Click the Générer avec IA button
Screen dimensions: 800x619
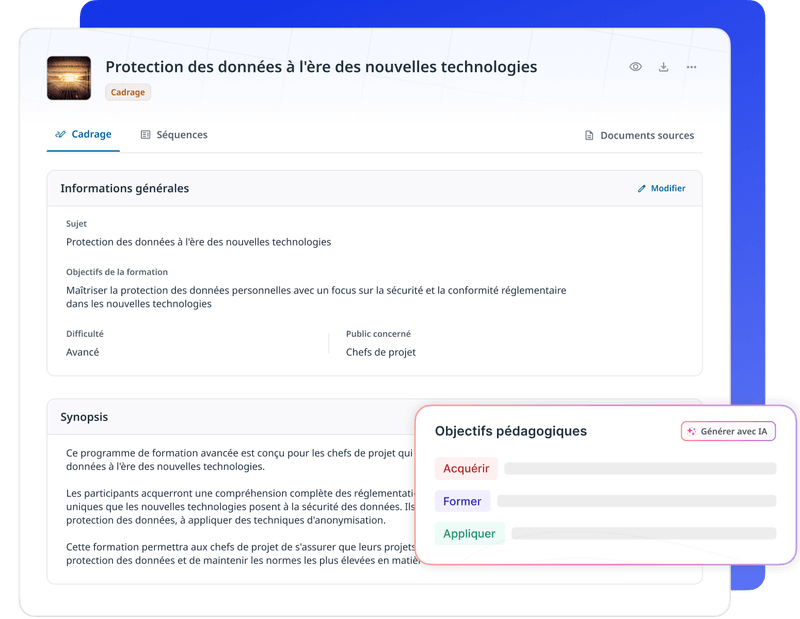click(x=728, y=431)
